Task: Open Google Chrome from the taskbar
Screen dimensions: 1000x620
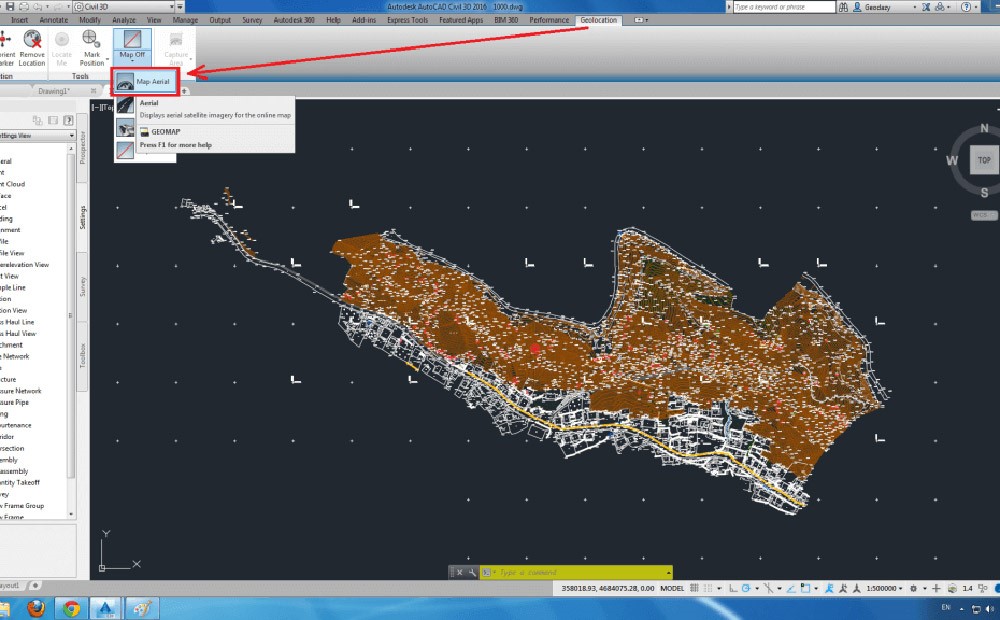Action: (71, 607)
